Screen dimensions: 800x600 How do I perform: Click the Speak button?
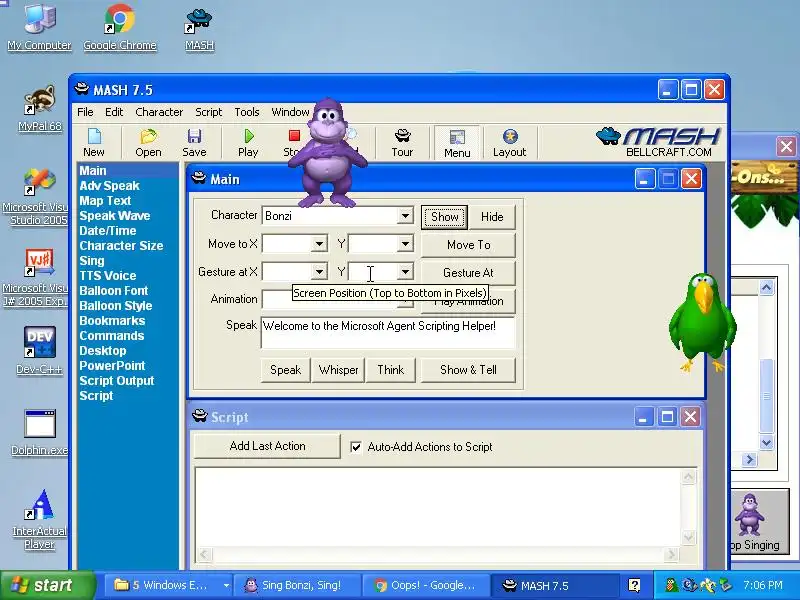point(285,370)
